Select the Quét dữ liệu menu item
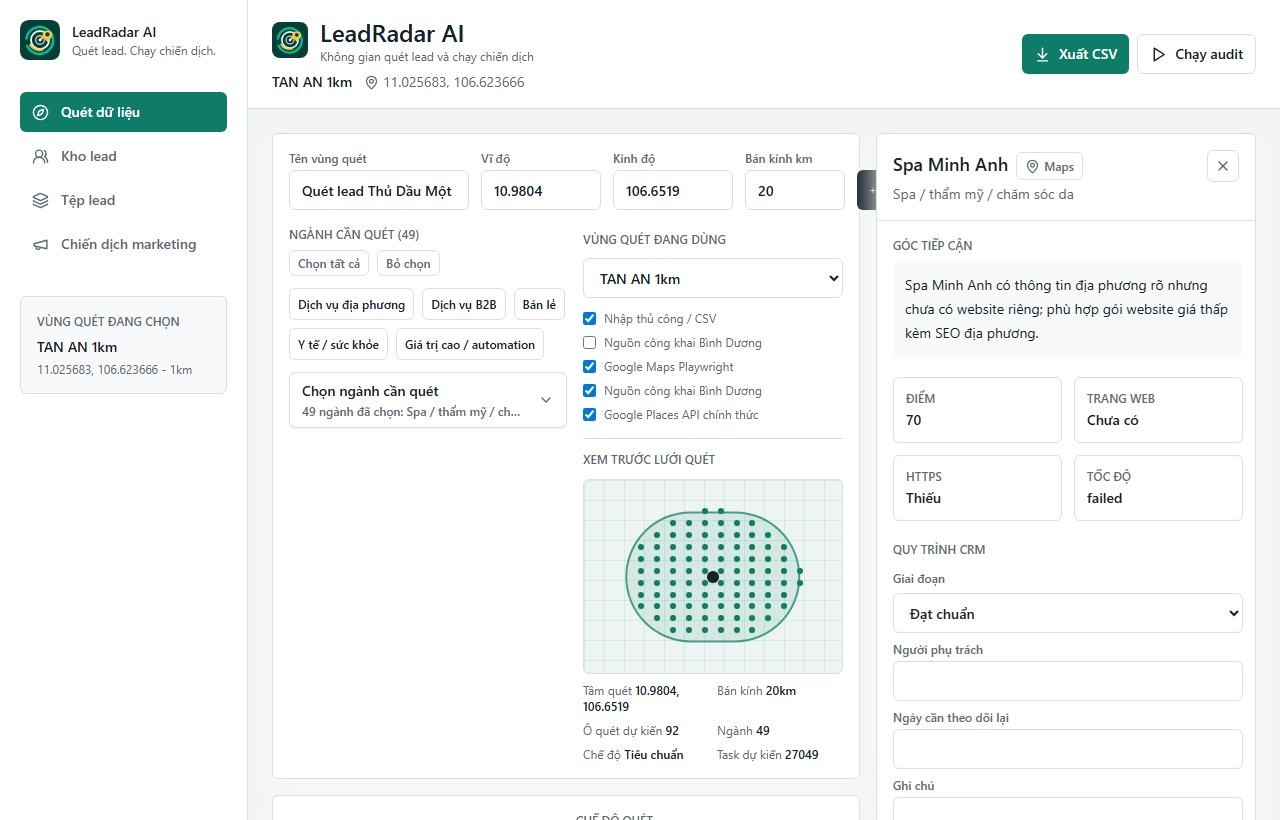The height and width of the screenshot is (820, 1280). pos(123,112)
